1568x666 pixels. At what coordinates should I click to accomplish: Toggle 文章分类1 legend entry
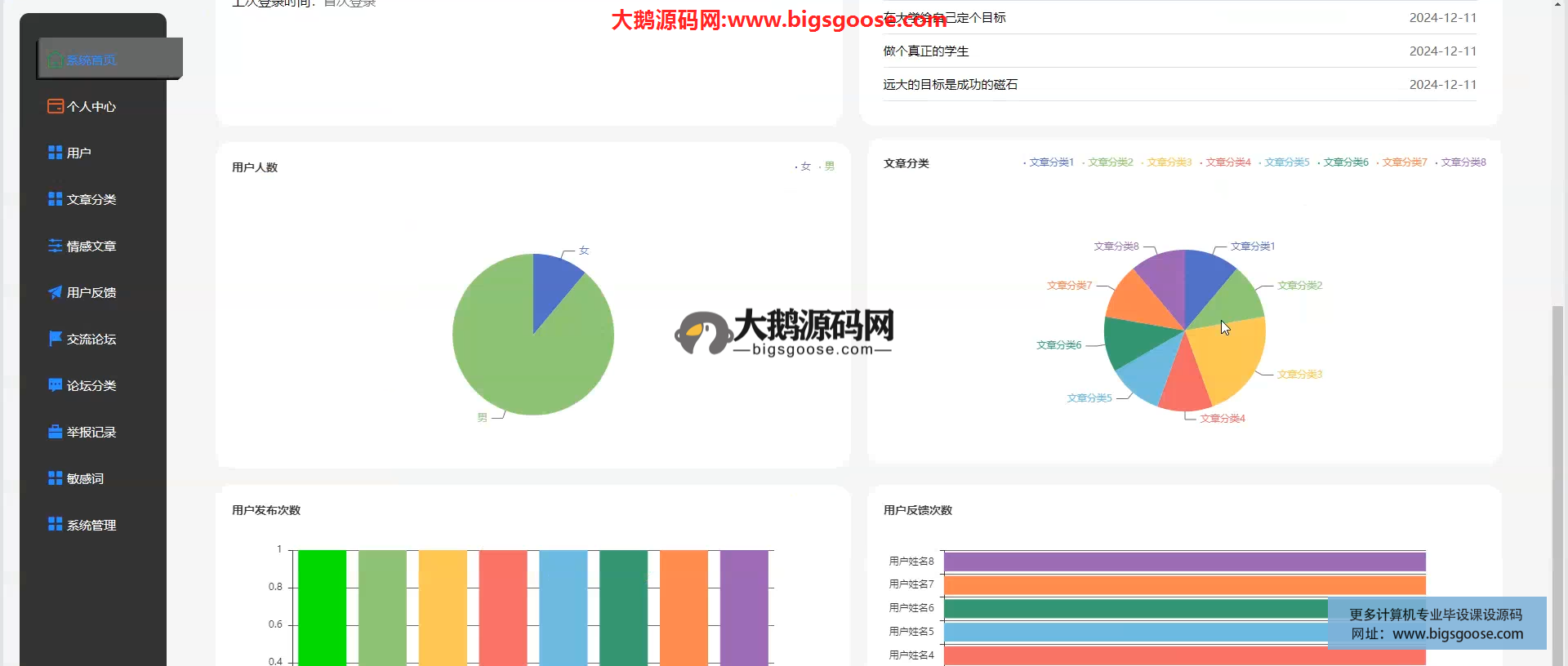1050,162
